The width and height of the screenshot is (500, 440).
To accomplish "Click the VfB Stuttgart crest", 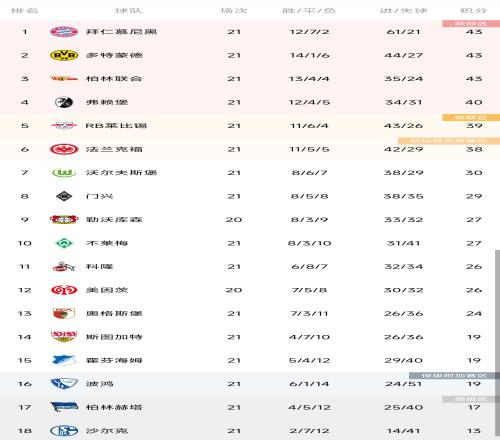I will (64, 337).
